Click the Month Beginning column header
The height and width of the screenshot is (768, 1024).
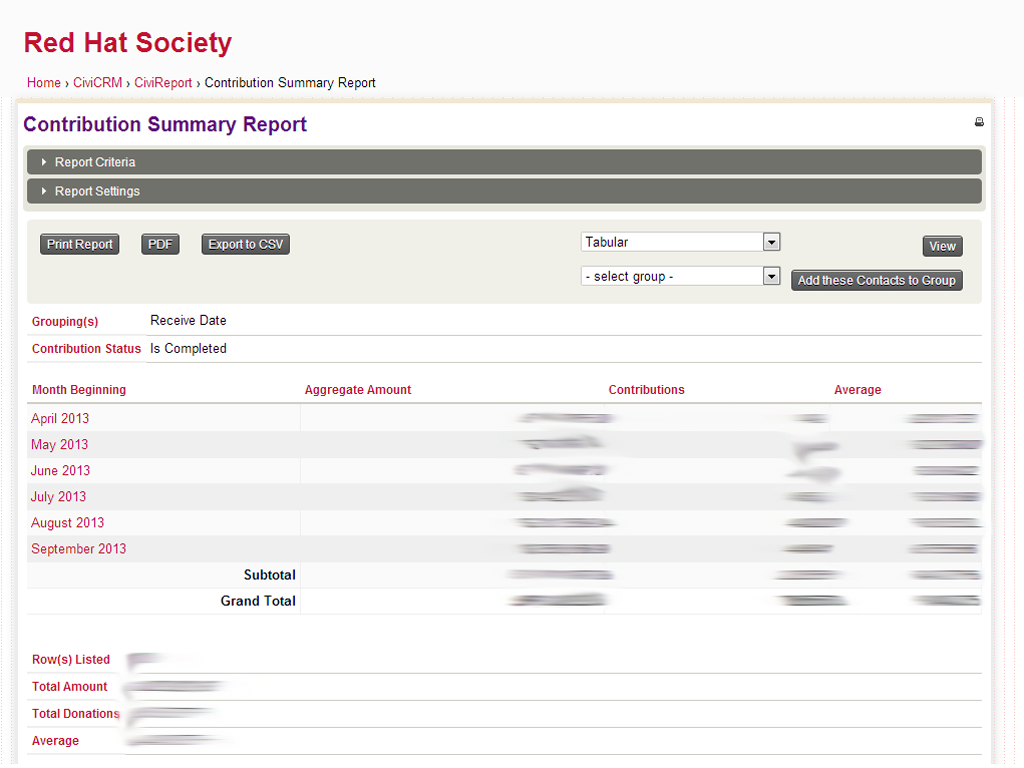pos(79,389)
